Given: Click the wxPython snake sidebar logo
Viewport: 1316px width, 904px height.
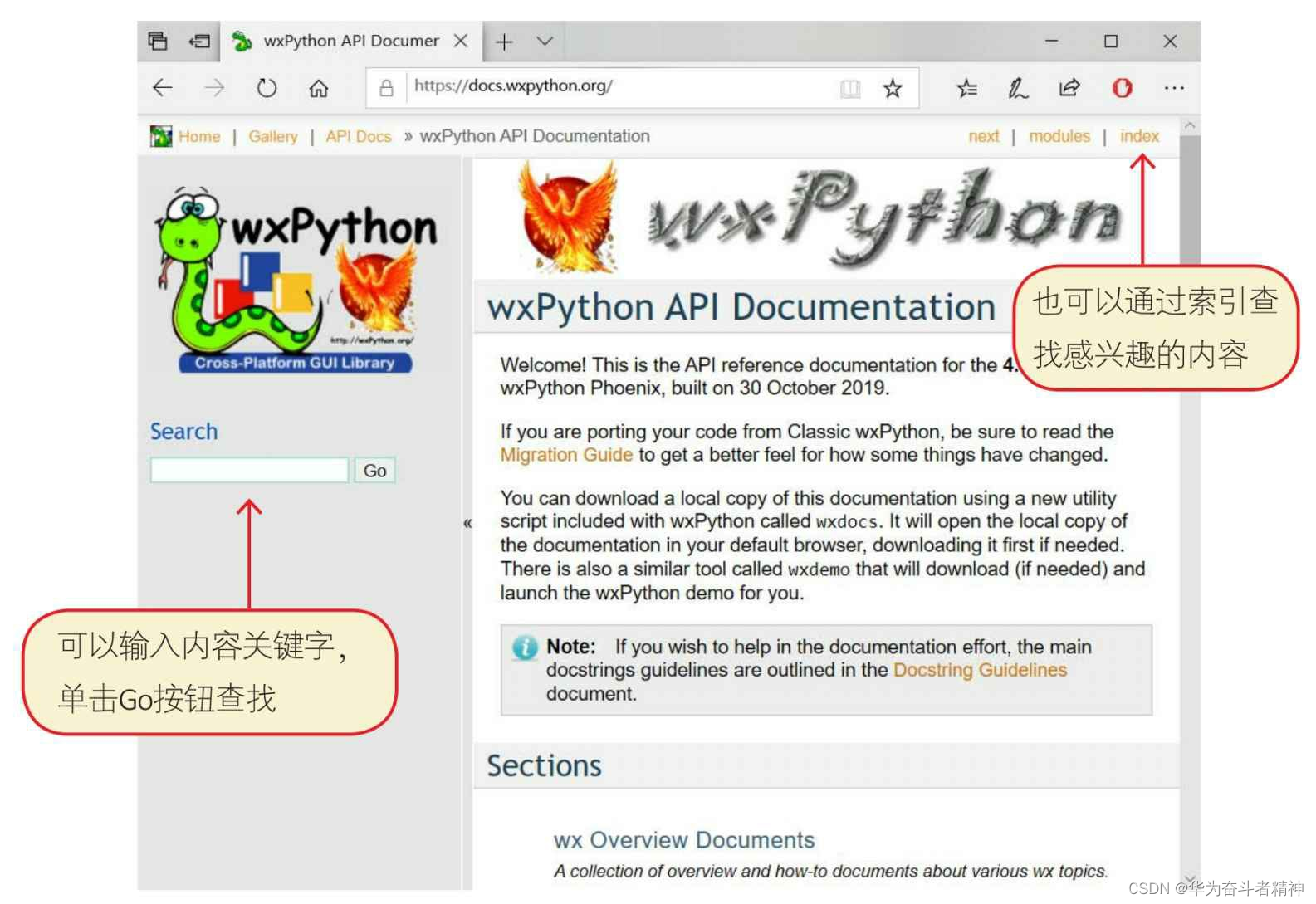Looking at the screenshot, I should 296,281.
